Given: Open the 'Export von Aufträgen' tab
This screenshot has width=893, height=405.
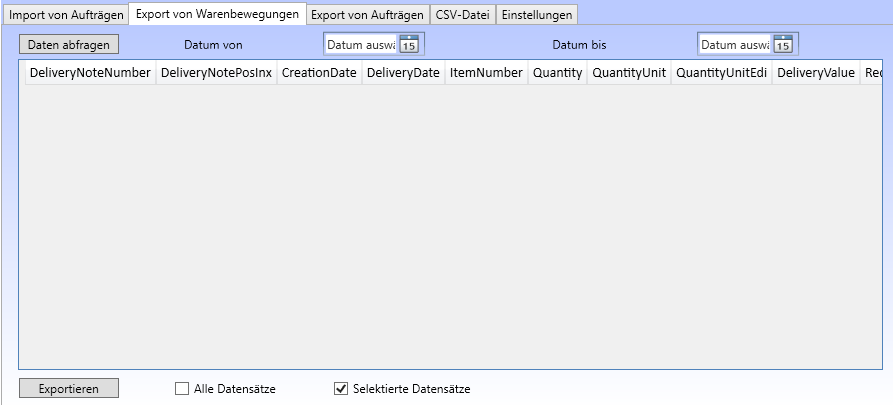Looking at the screenshot, I should (366, 16).
